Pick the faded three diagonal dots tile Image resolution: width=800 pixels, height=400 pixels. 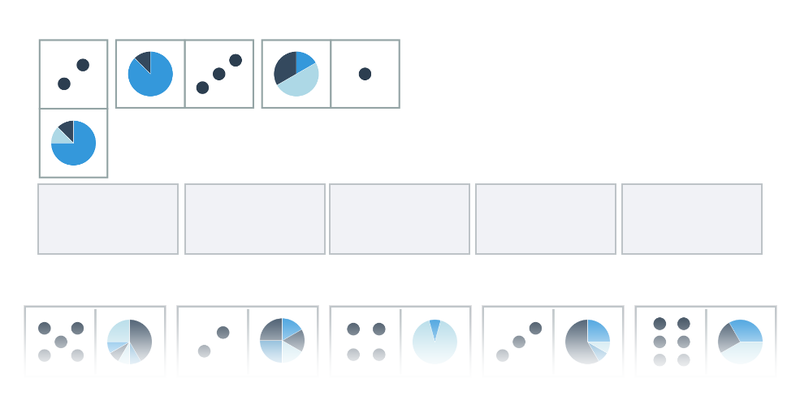pyautogui.click(x=518, y=341)
